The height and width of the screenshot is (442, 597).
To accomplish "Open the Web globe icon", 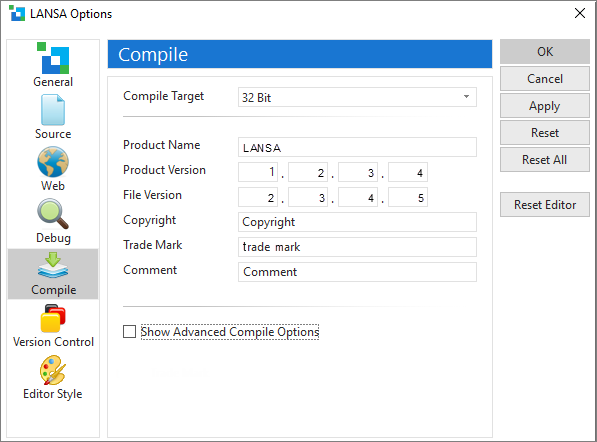I will (x=53, y=162).
